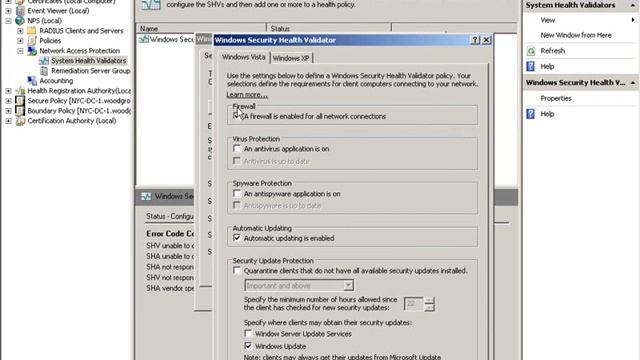This screenshot has height=360, width=640.
Task: Open the Learn more... link
Action: (247, 95)
